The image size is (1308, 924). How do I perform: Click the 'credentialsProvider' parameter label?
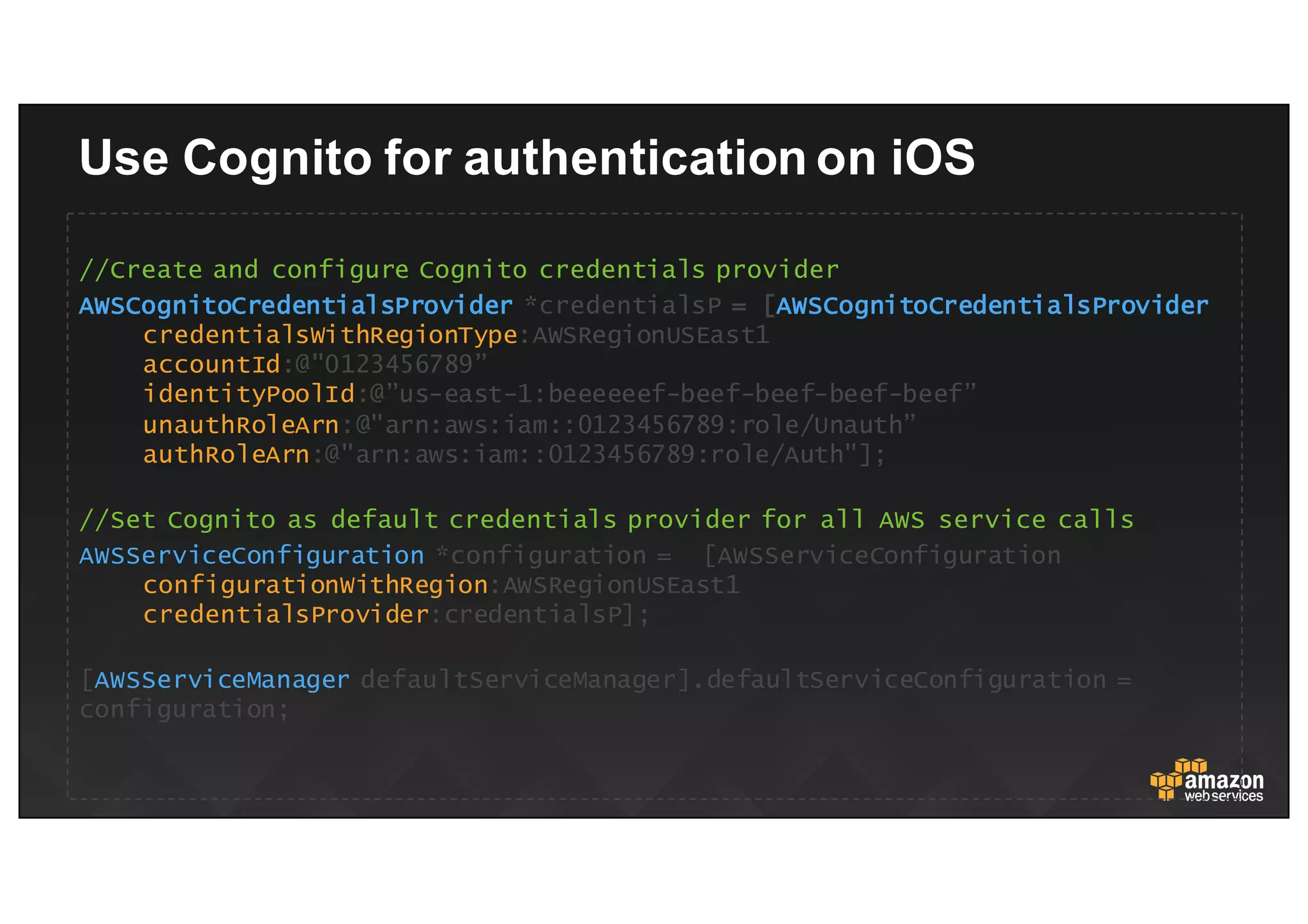pyautogui.click(x=286, y=615)
